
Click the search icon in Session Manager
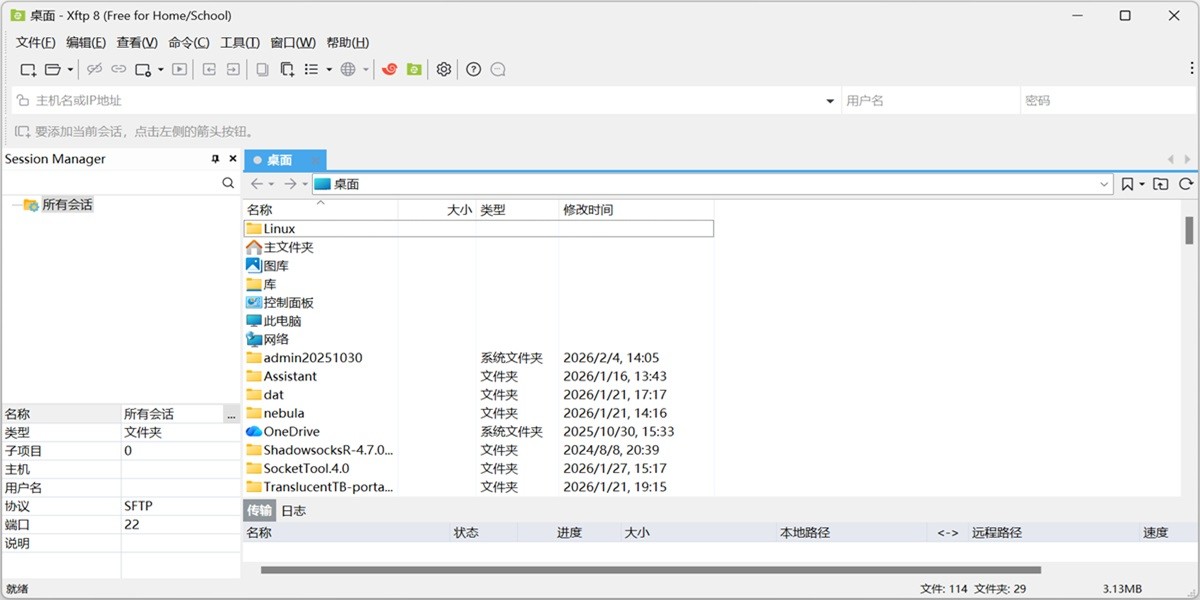coord(228,184)
